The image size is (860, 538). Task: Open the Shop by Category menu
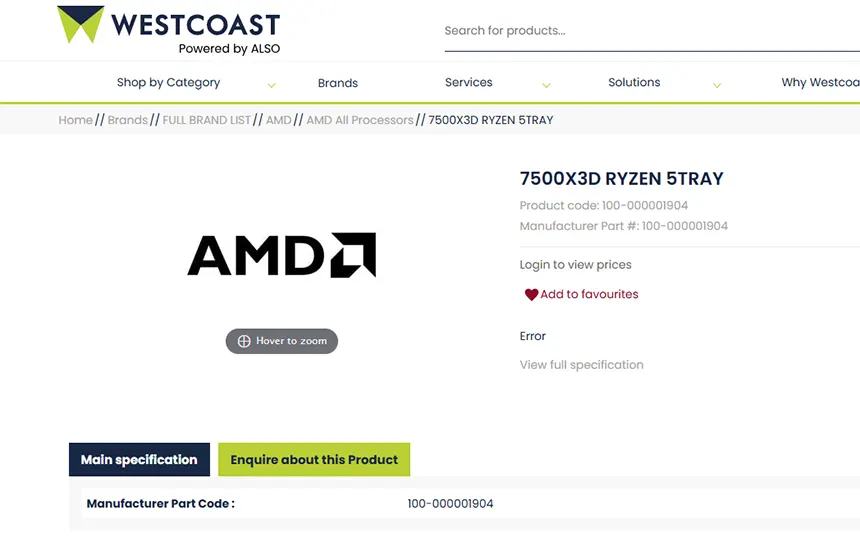pyautogui.click(x=168, y=82)
